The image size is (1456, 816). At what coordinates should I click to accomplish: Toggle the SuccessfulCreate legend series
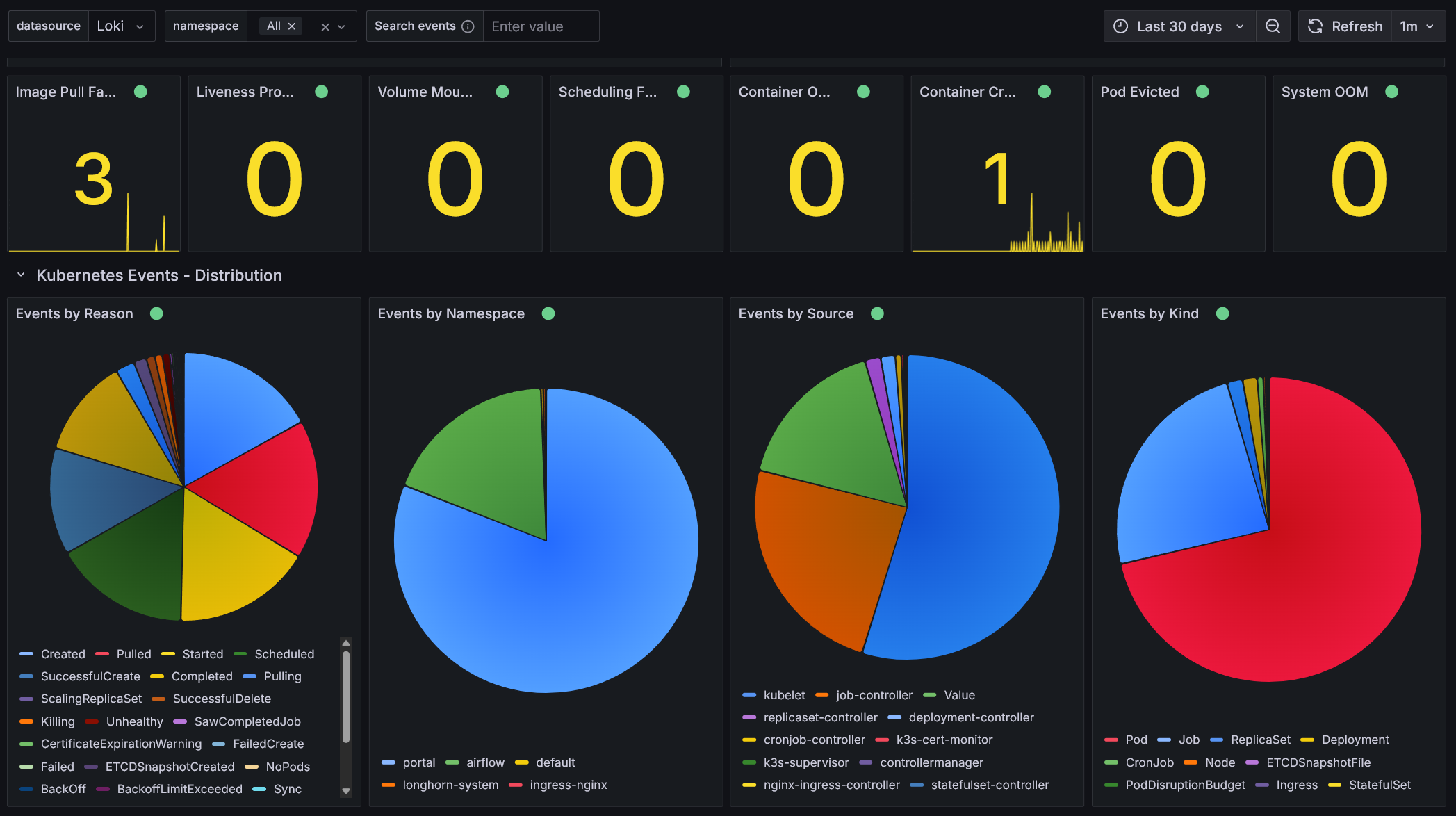coord(90,676)
